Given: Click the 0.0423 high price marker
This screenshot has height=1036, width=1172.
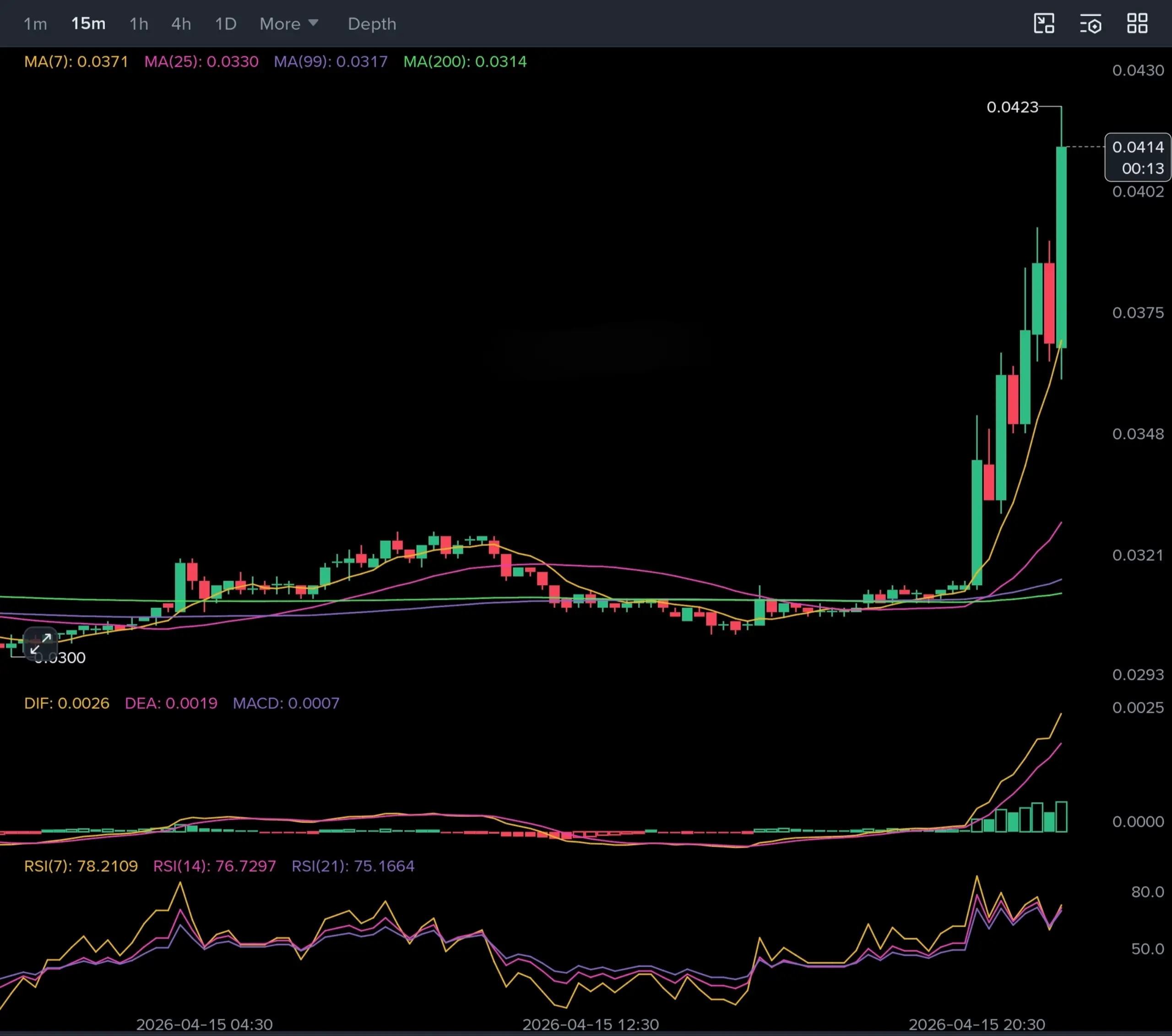Looking at the screenshot, I should pos(1012,107).
